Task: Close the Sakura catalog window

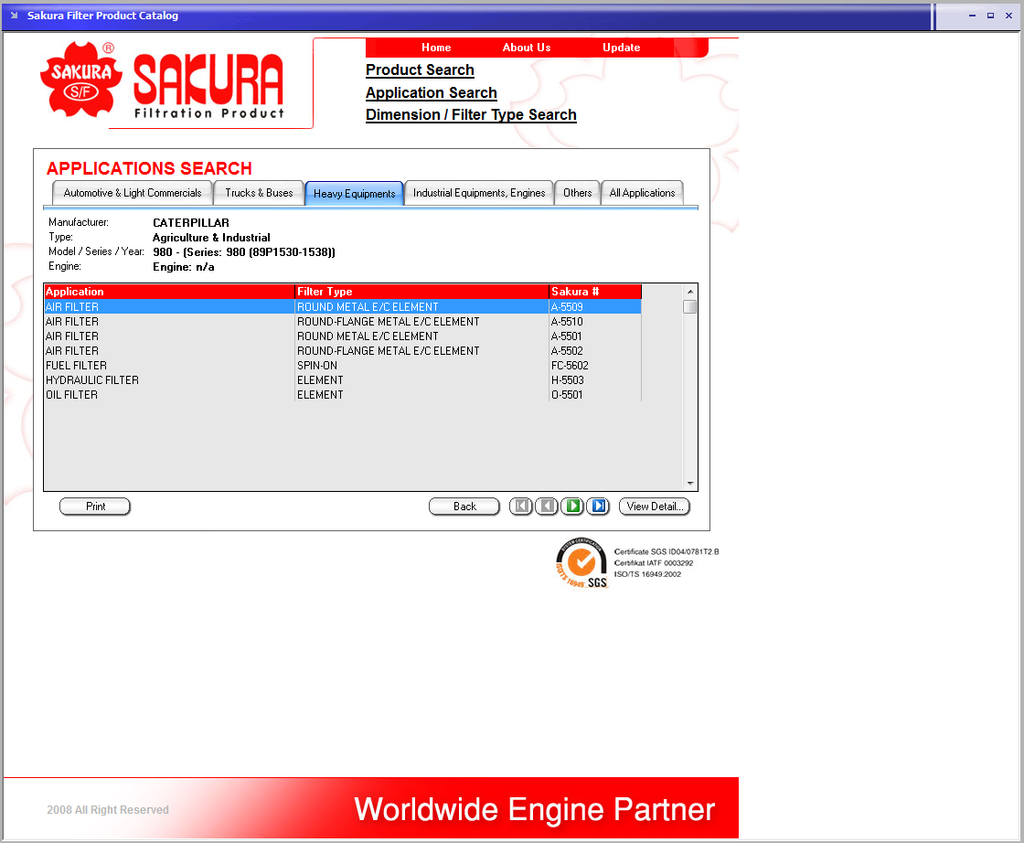Action: [1009, 16]
